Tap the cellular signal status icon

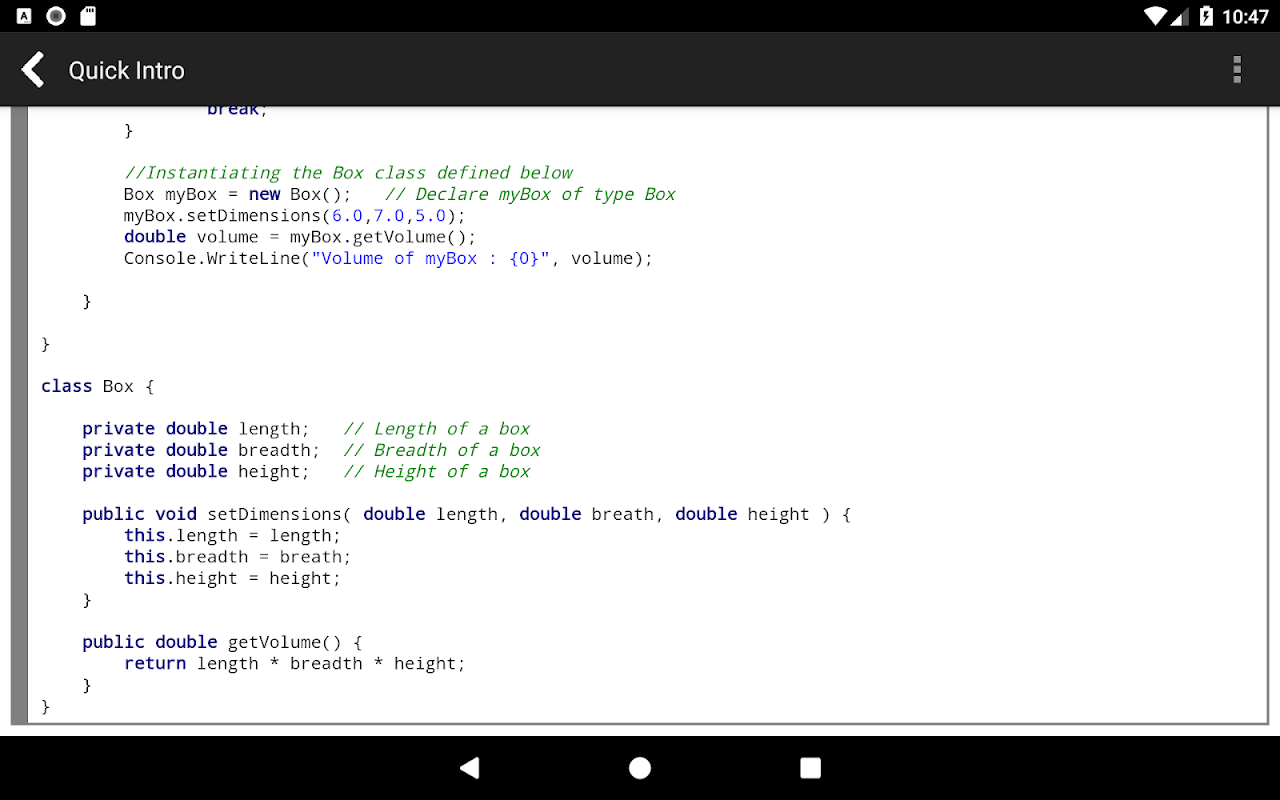pos(1180,16)
